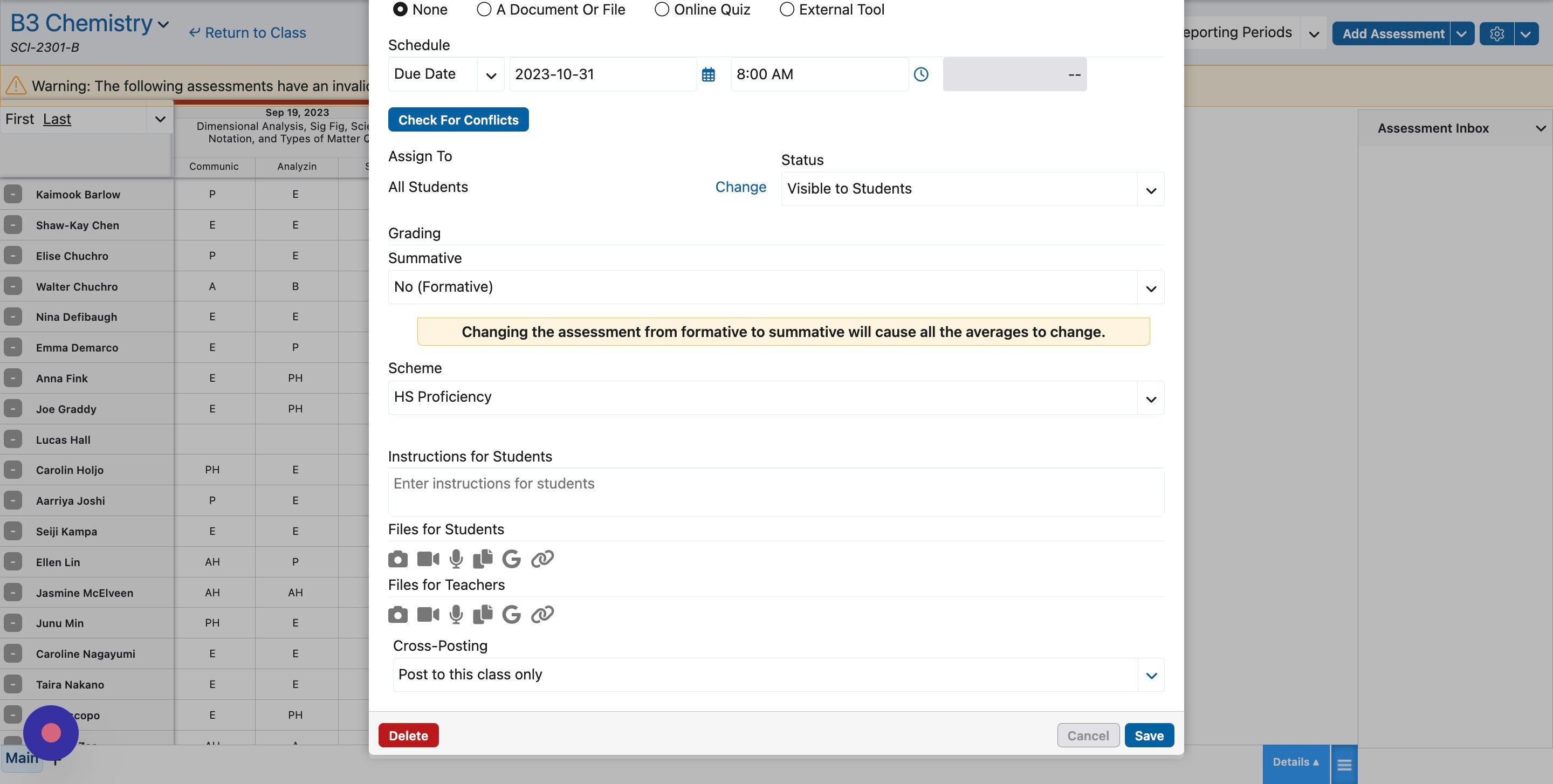Open the Cross-Posting dropdown

pyautogui.click(x=778, y=675)
